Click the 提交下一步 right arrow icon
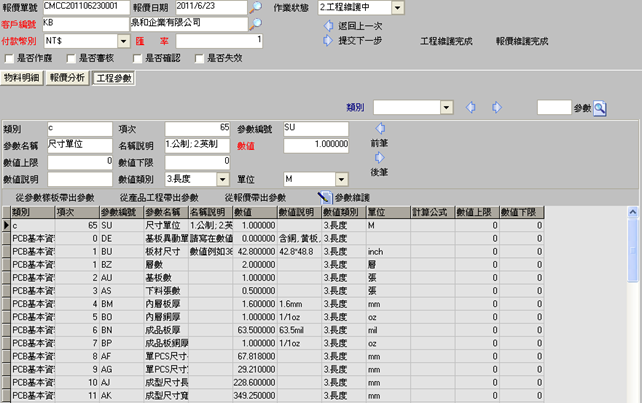643x404 pixels. (x=328, y=40)
